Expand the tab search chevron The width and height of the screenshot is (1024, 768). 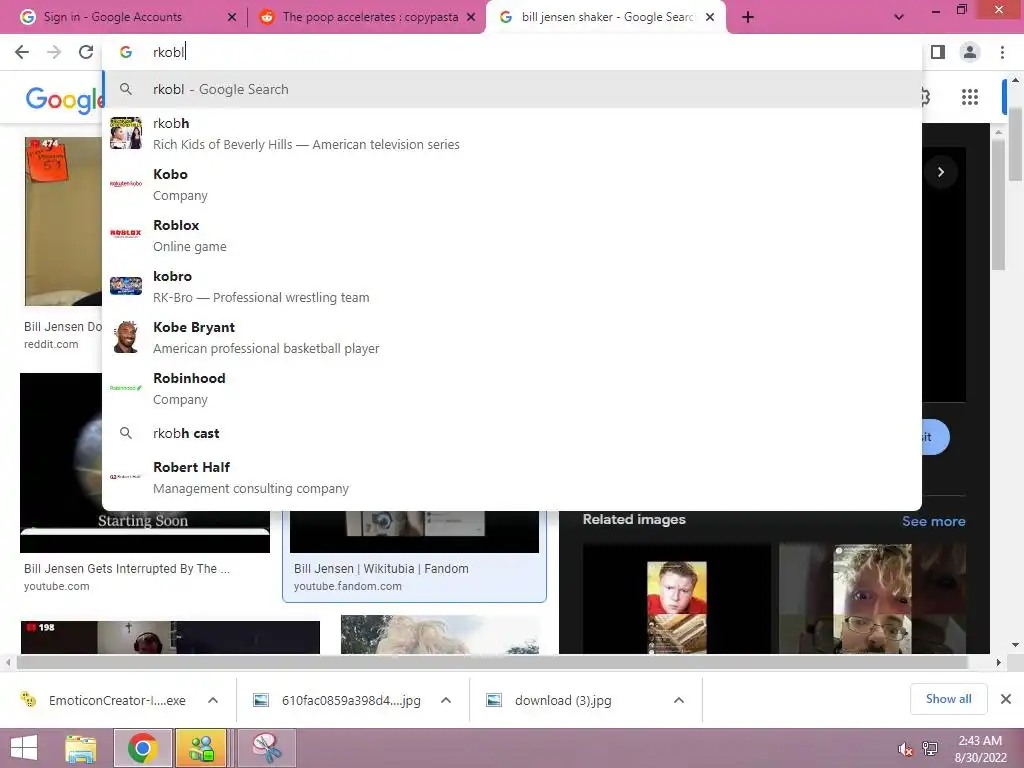pyautogui.click(x=899, y=17)
